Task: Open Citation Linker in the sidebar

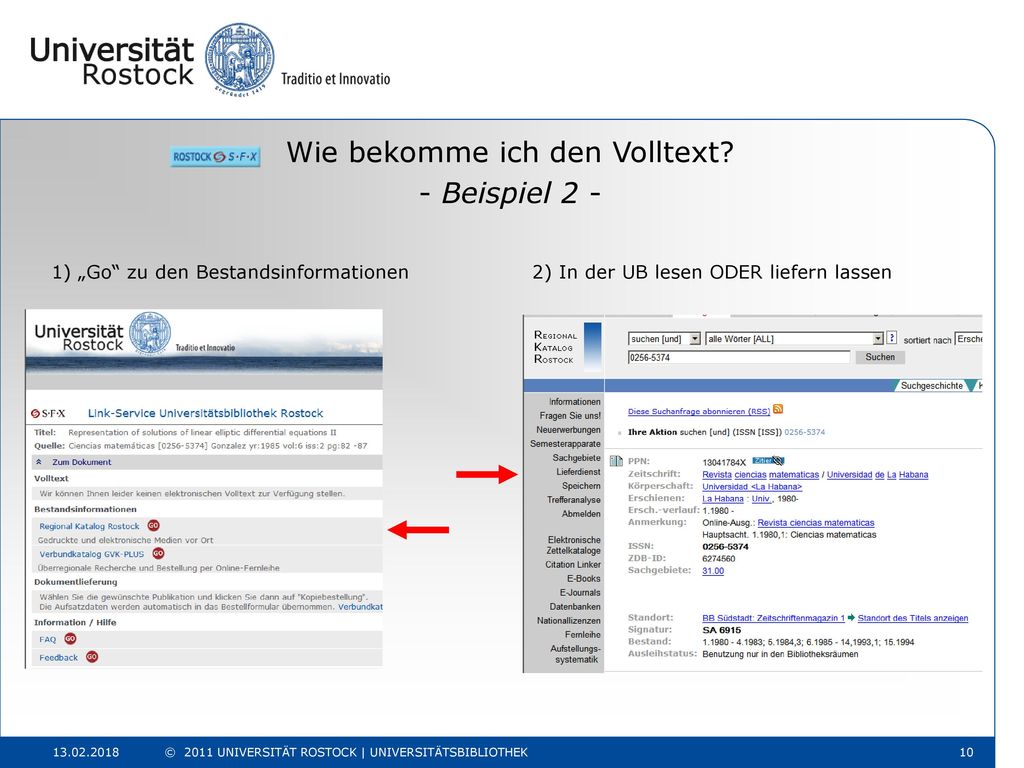Action: (573, 564)
